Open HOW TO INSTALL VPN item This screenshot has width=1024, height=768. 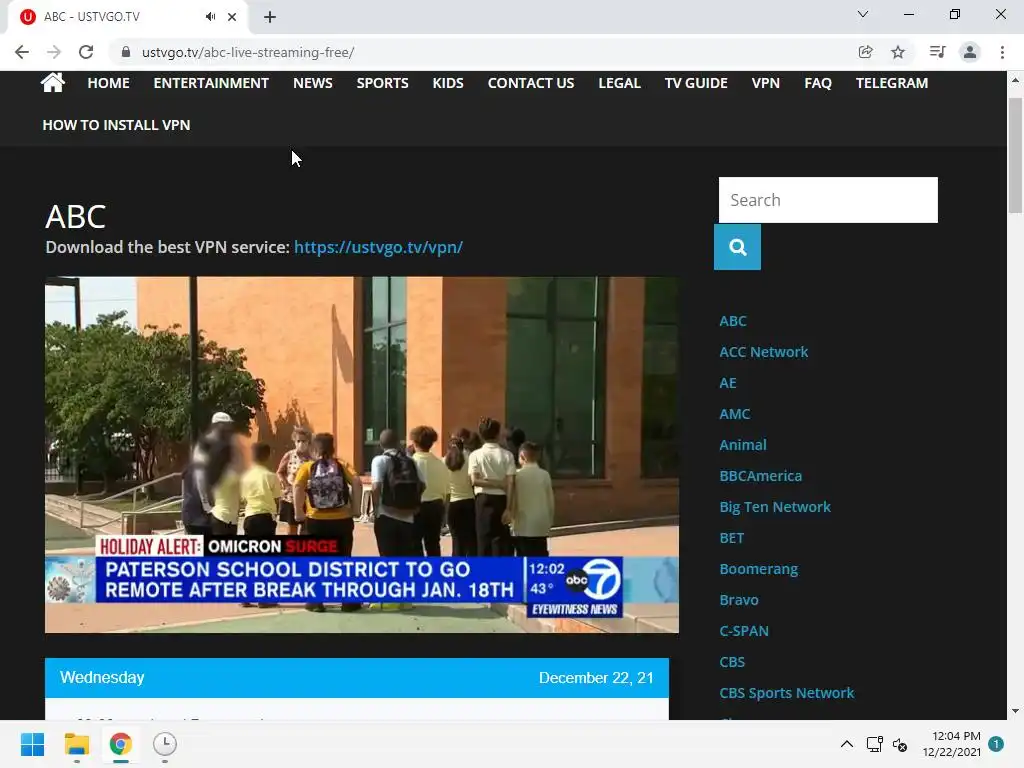click(116, 125)
